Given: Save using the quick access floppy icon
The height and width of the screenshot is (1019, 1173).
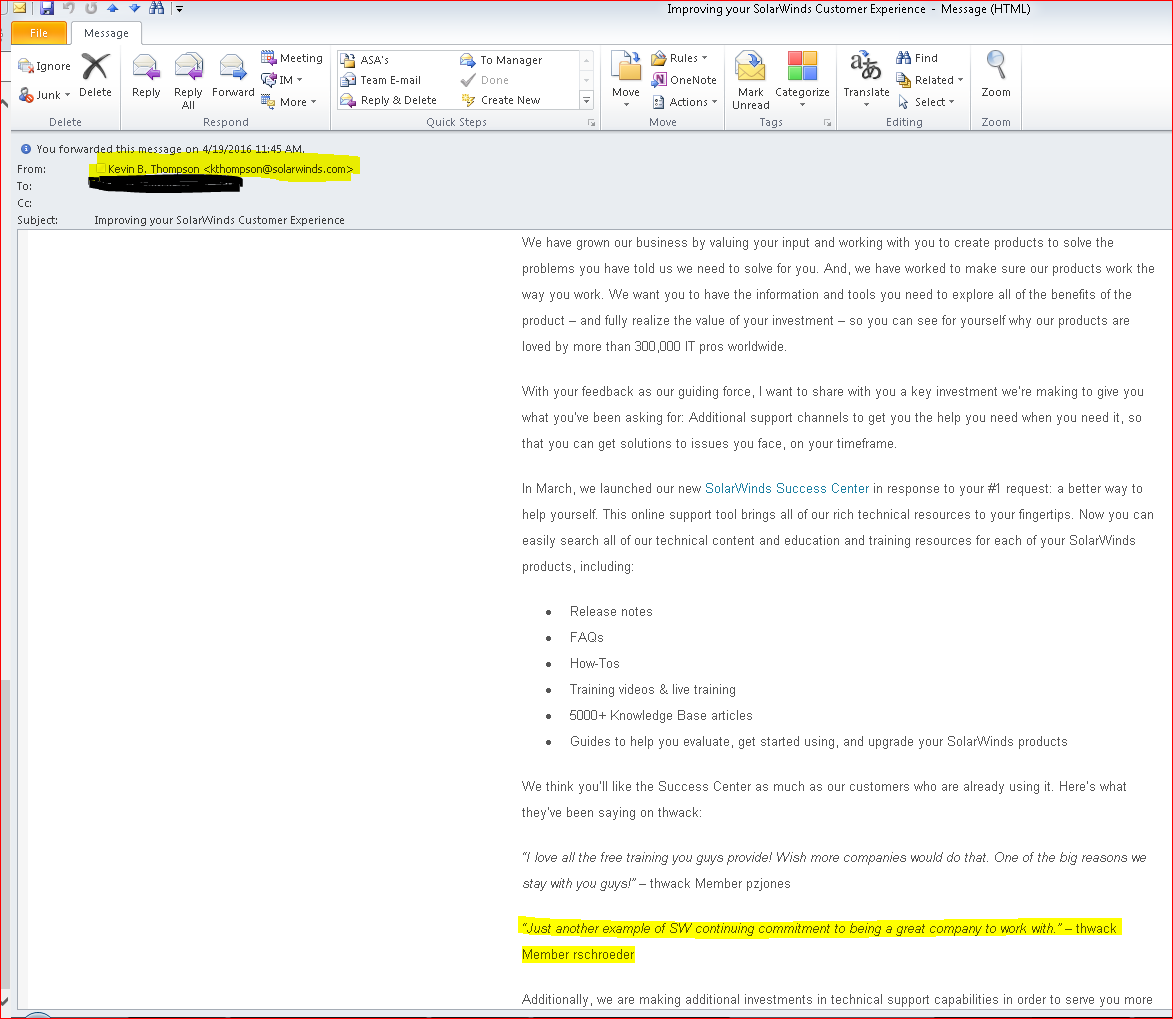Looking at the screenshot, I should 47,8.
